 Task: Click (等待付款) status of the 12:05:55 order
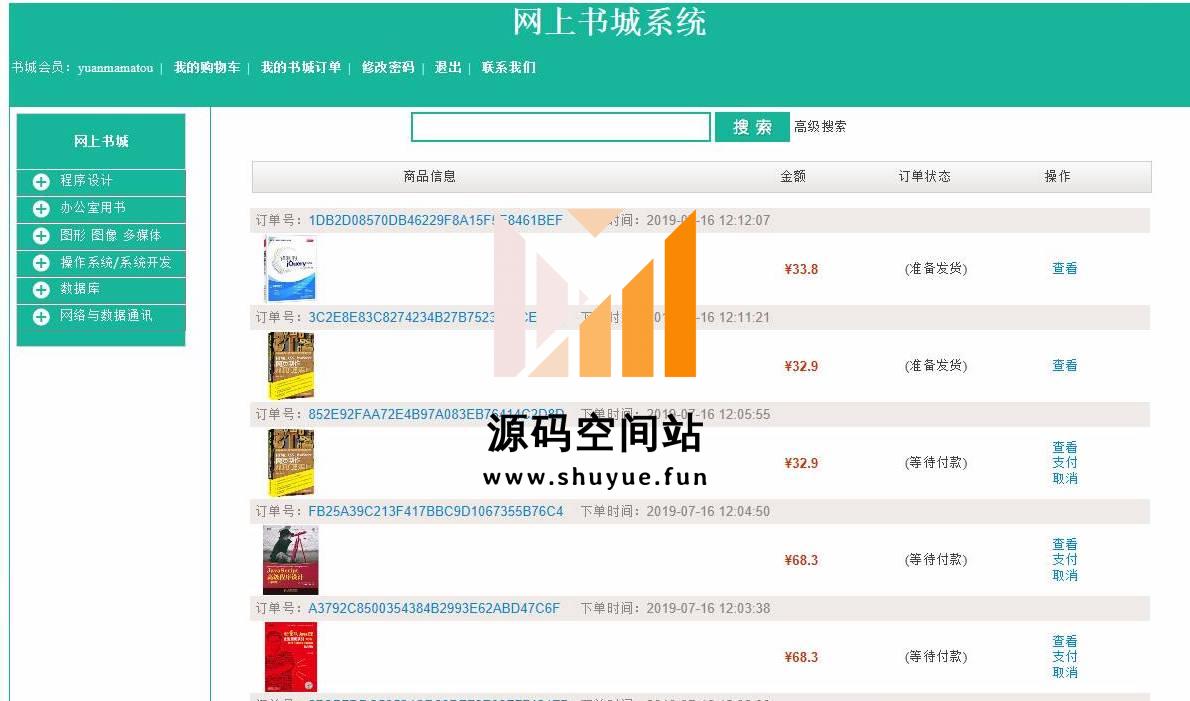coord(936,463)
